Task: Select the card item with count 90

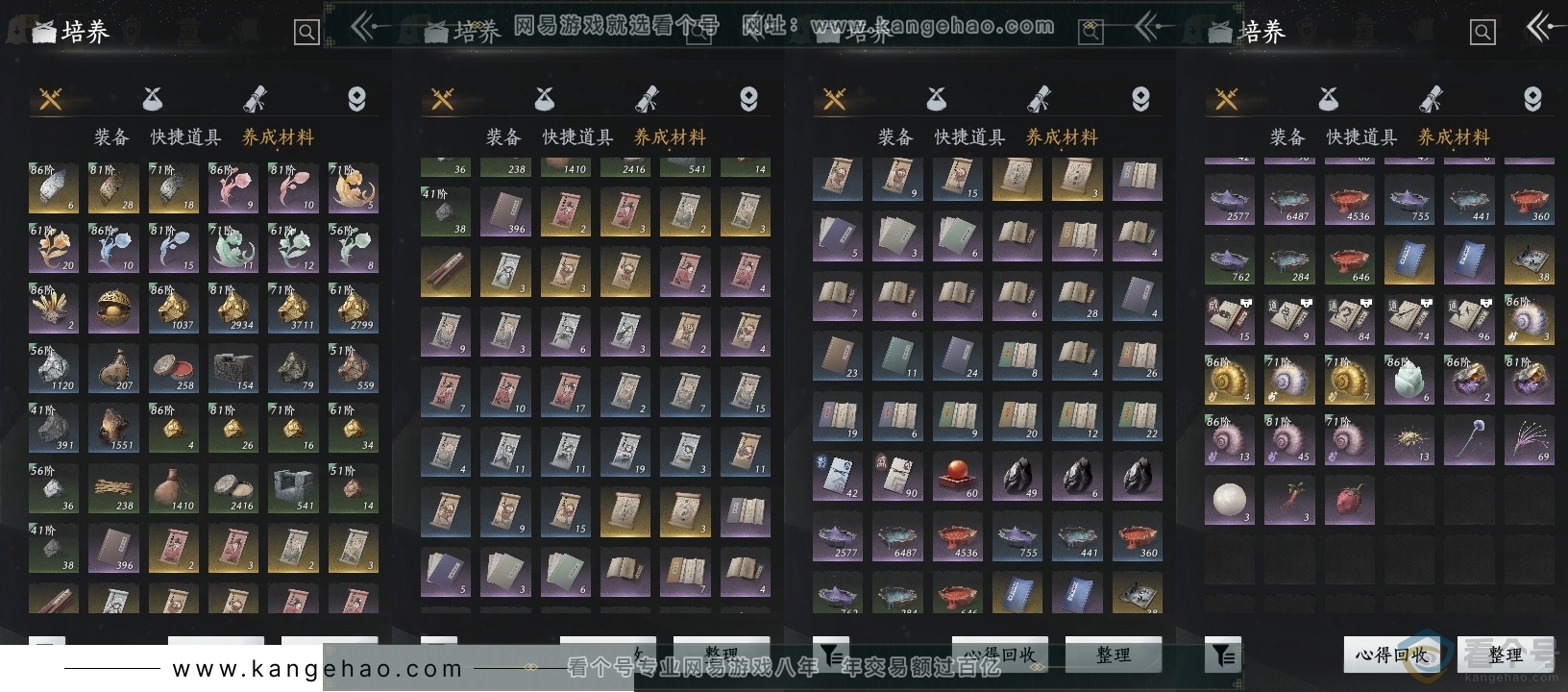Action: [x=897, y=477]
